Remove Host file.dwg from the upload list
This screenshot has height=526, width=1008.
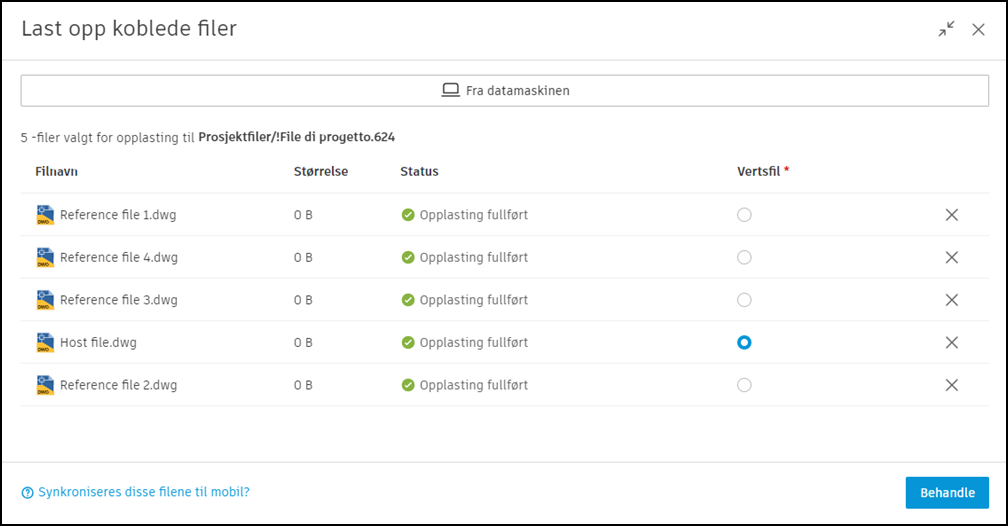pos(951,342)
